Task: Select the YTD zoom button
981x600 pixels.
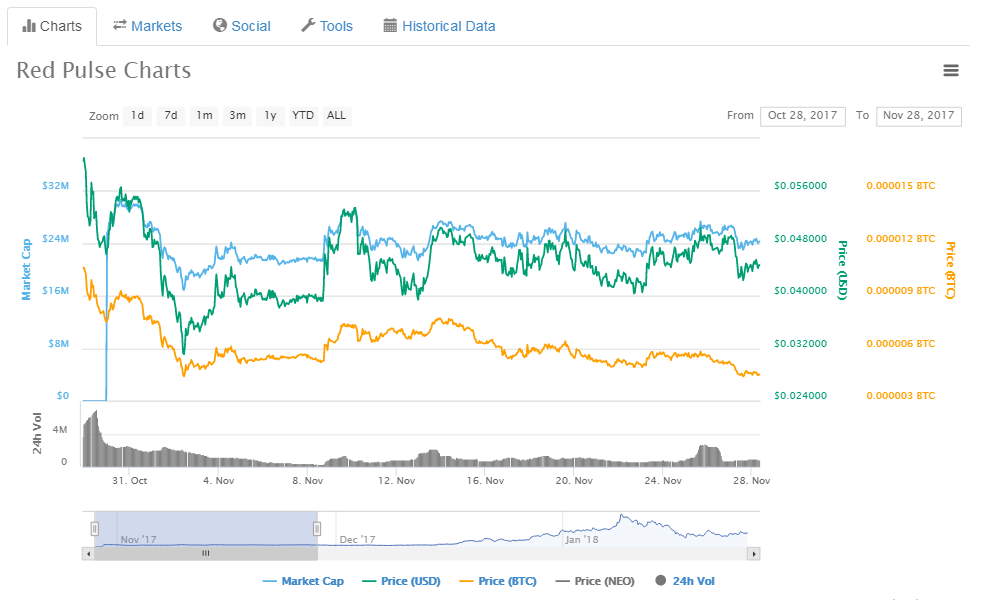Action: (x=303, y=115)
